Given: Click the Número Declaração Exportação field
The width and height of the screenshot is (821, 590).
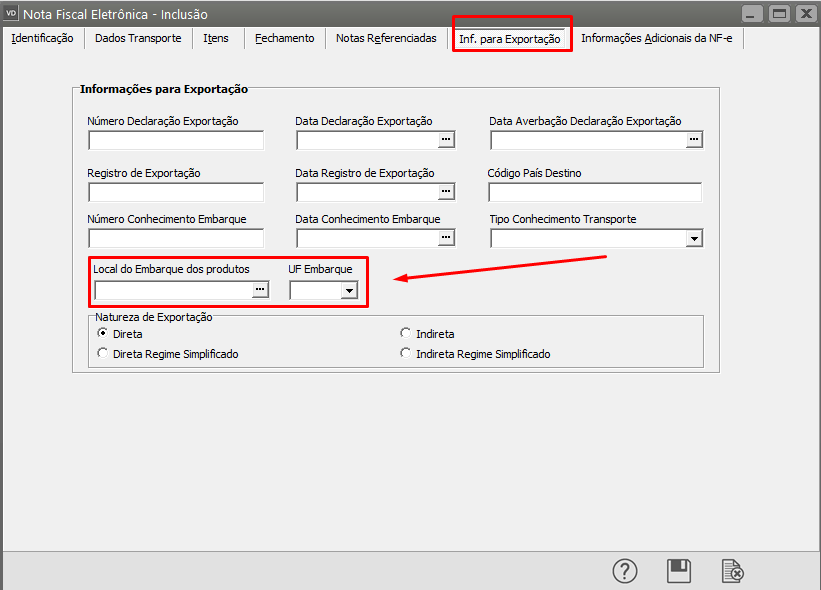Looking at the screenshot, I should coord(176,140).
